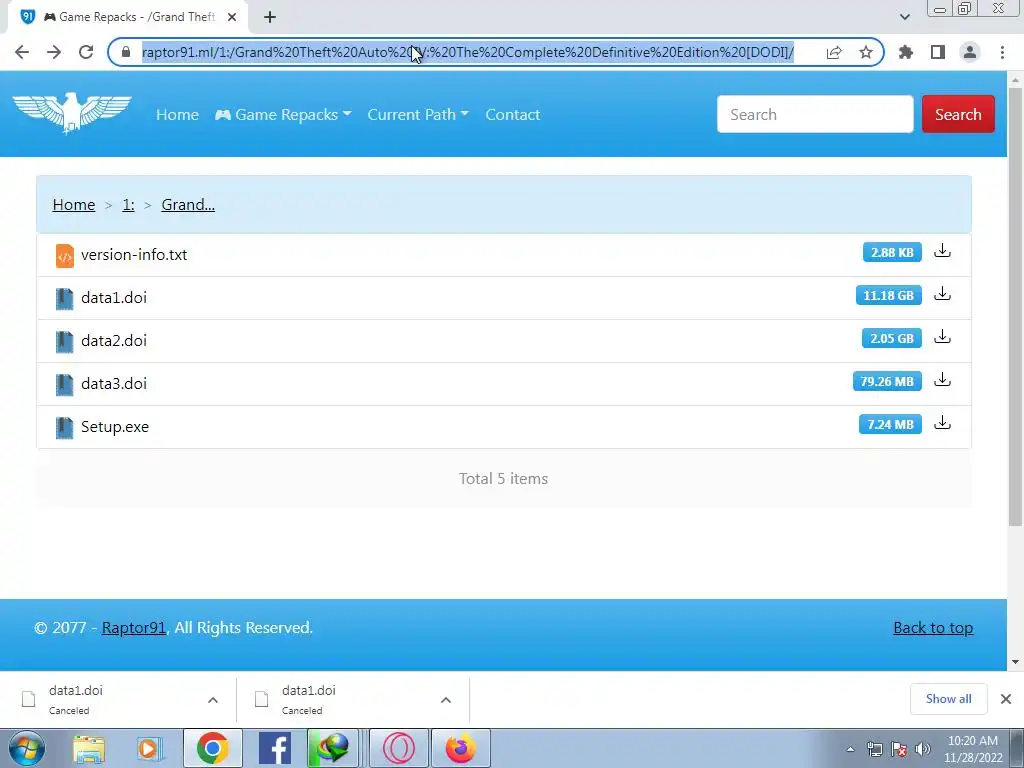
Task: Click the padlock site info icon
Action: 126,52
